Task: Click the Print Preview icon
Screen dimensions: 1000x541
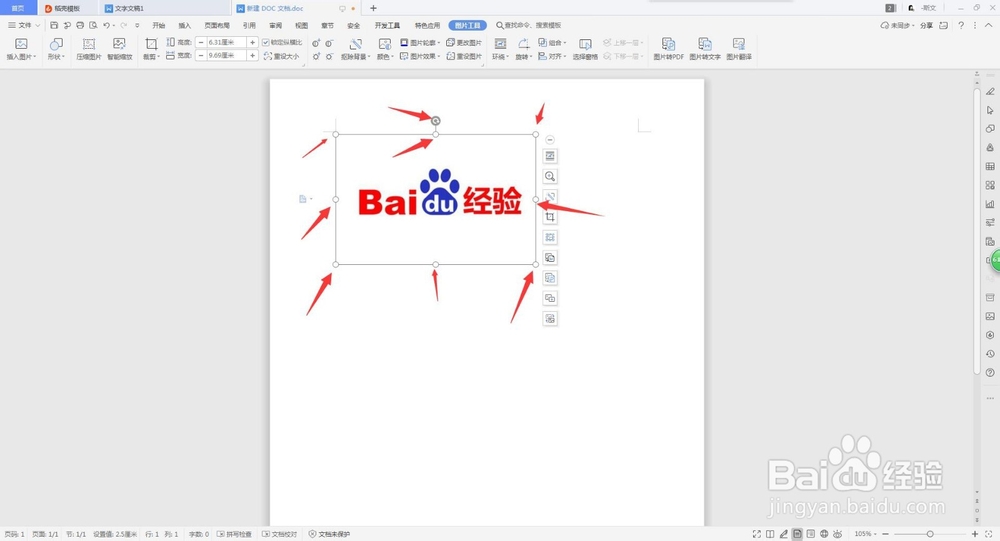Action: (93, 26)
